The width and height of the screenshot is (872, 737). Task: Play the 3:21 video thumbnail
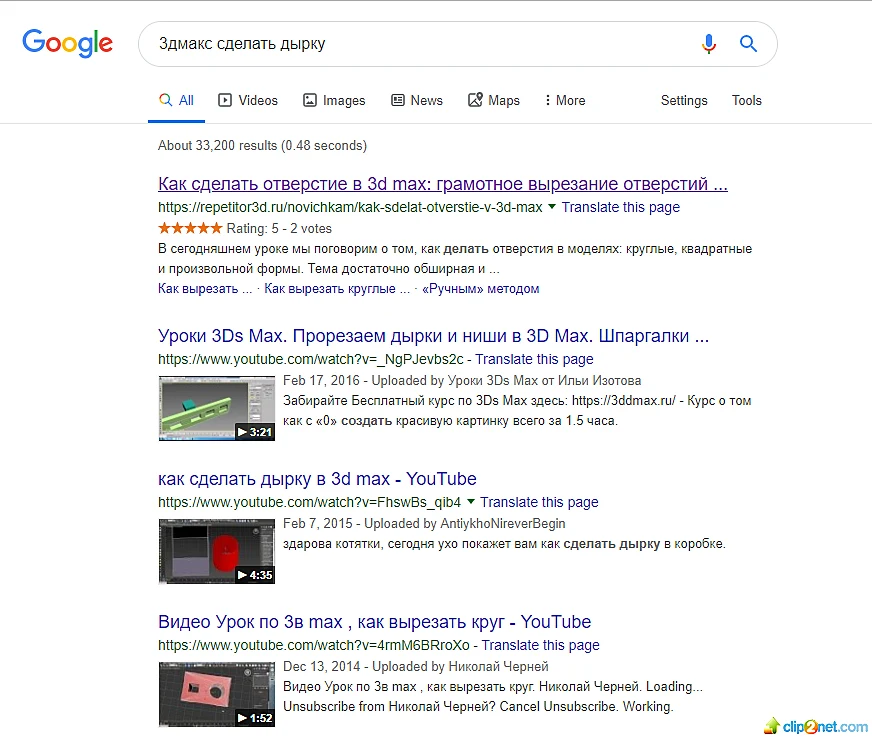click(x=217, y=408)
